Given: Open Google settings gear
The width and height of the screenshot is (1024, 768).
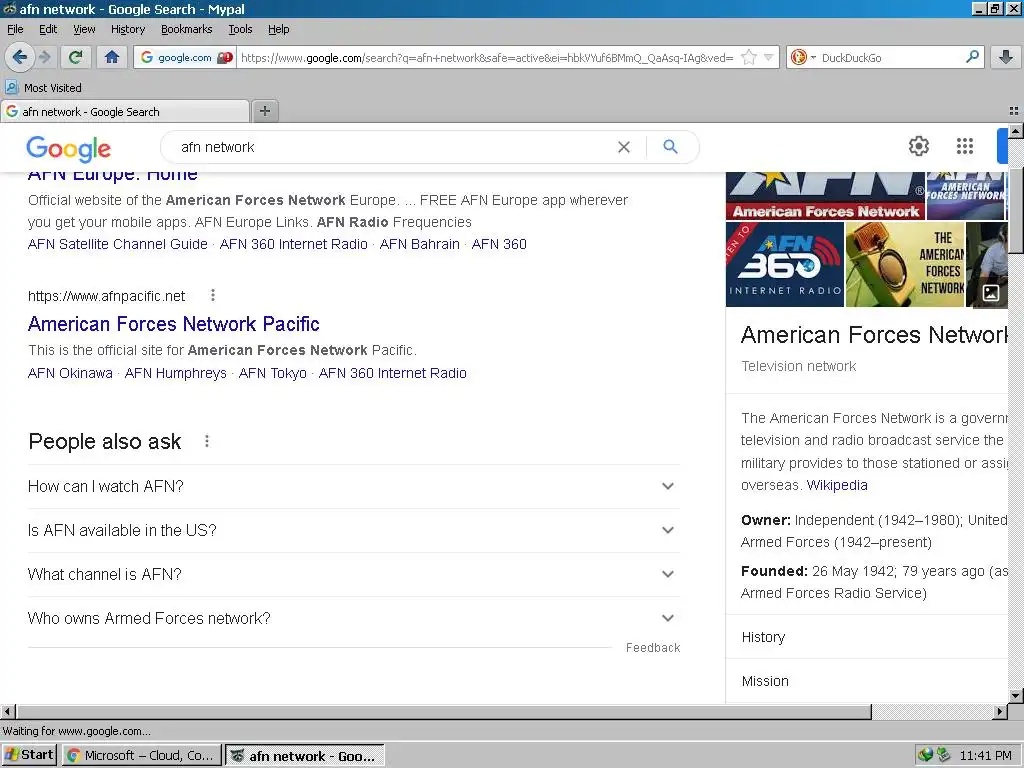Looking at the screenshot, I should click(919, 146).
